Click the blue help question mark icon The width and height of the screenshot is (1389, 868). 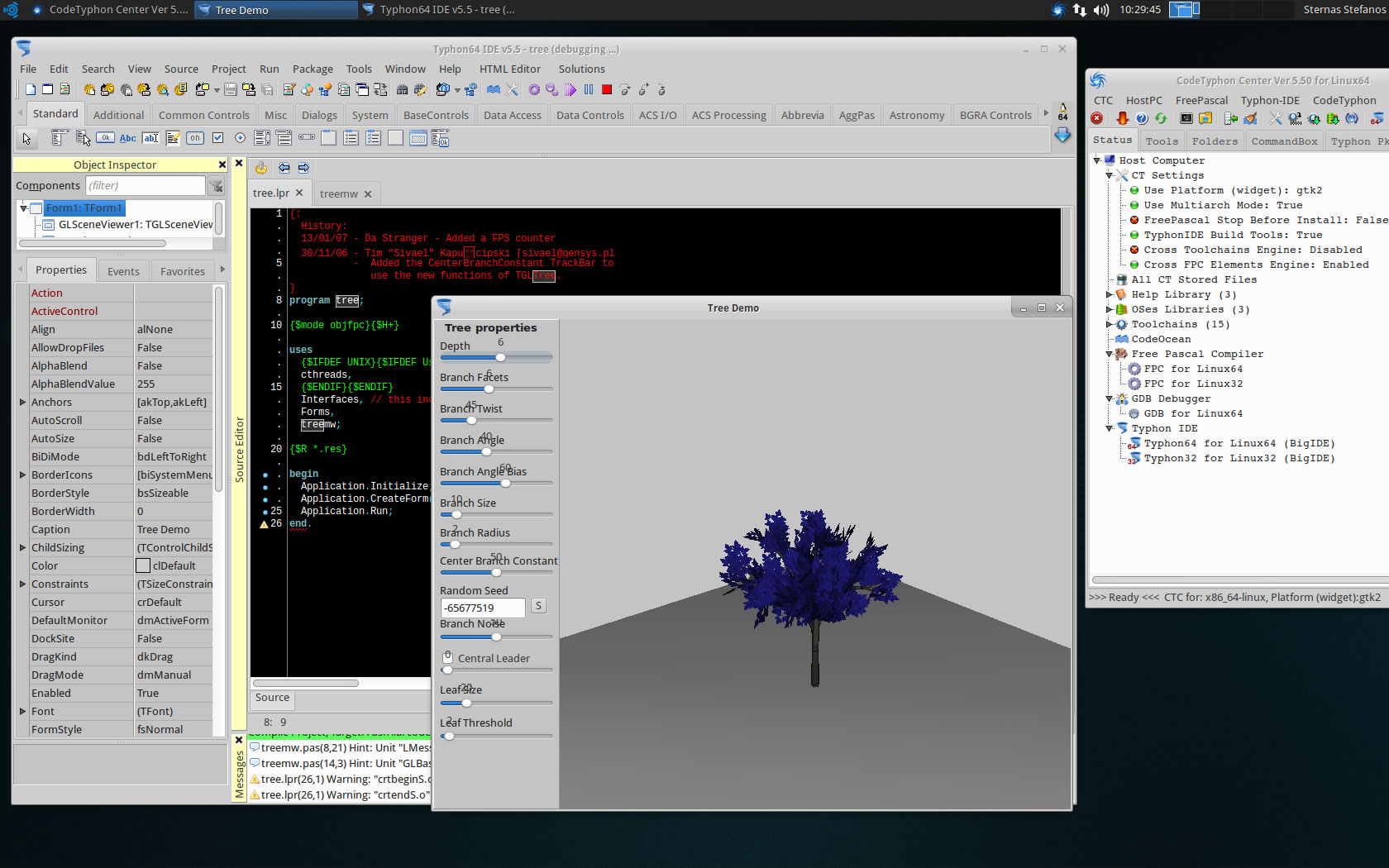coord(1141,119)
